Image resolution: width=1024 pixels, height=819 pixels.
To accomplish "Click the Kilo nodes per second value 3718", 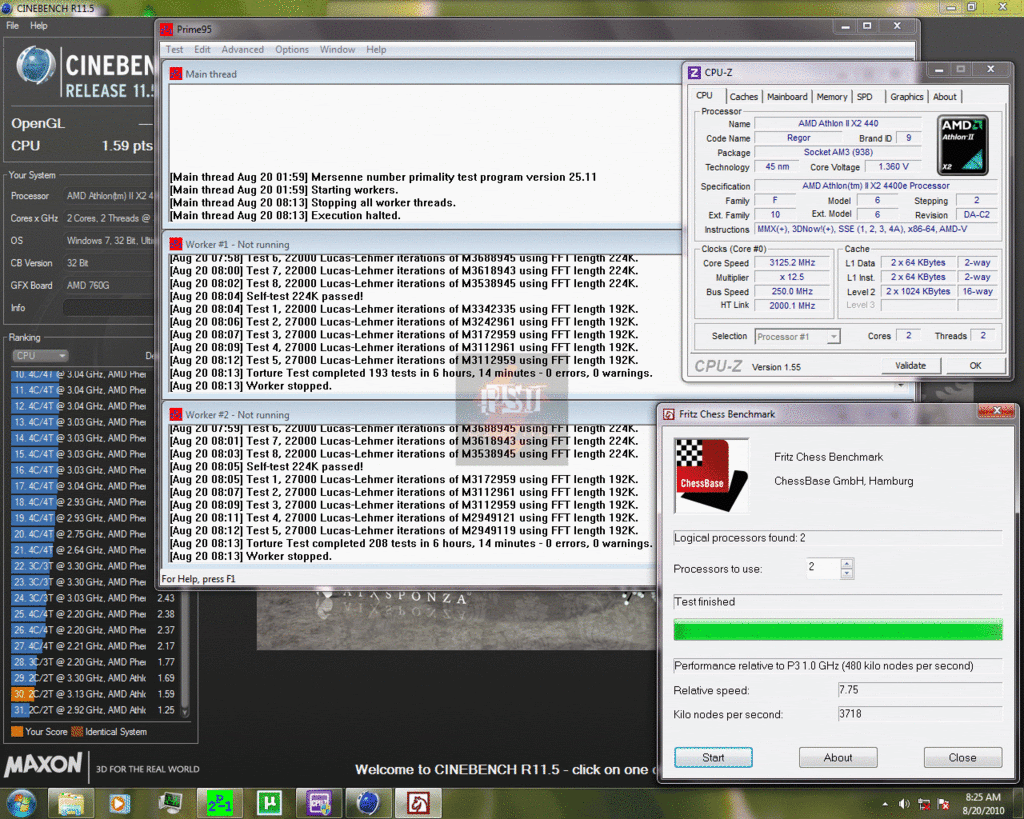I will 920,715.
